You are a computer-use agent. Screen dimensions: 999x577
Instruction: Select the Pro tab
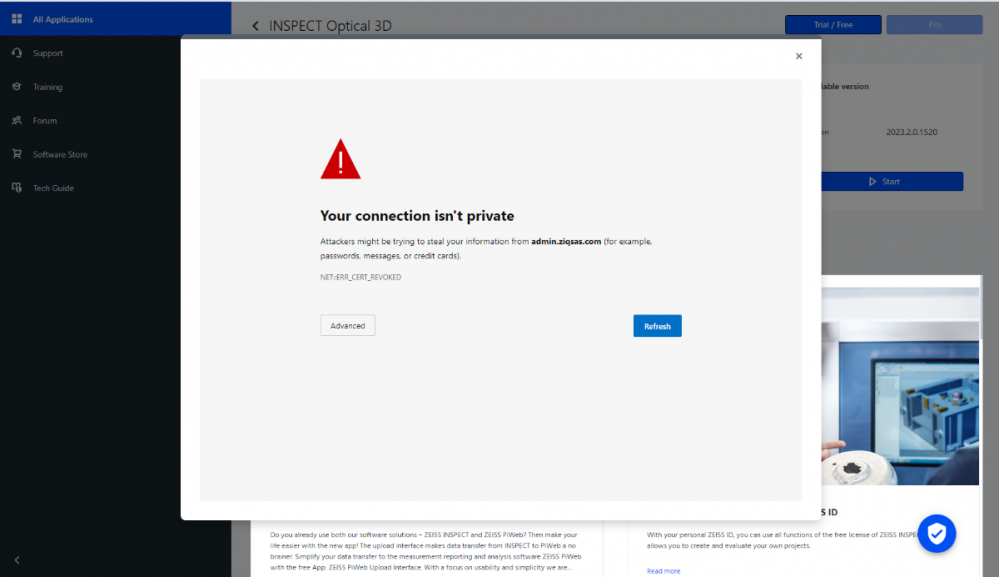point(935,25)
